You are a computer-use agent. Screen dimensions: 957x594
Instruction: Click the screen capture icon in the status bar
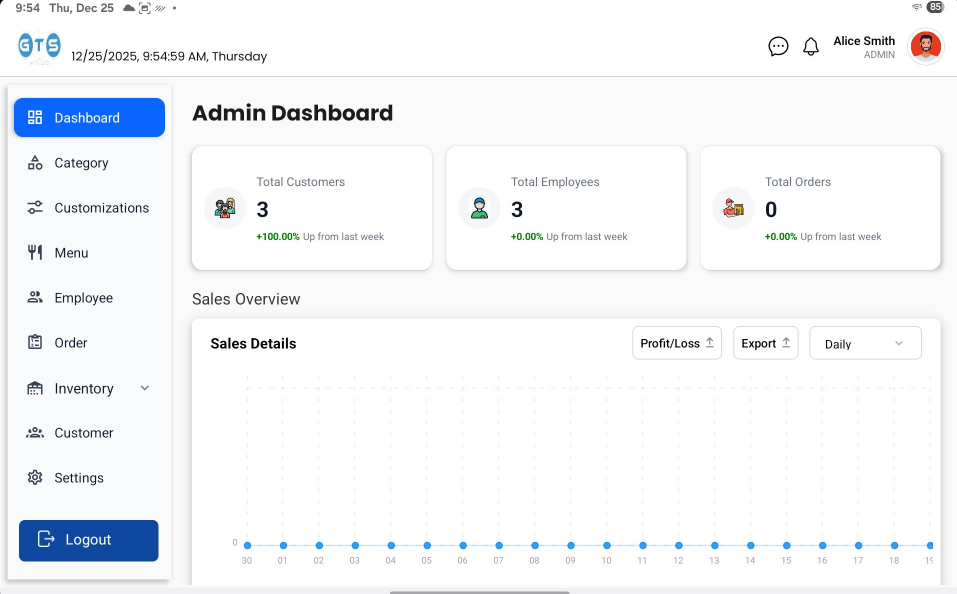click(145, 8)
